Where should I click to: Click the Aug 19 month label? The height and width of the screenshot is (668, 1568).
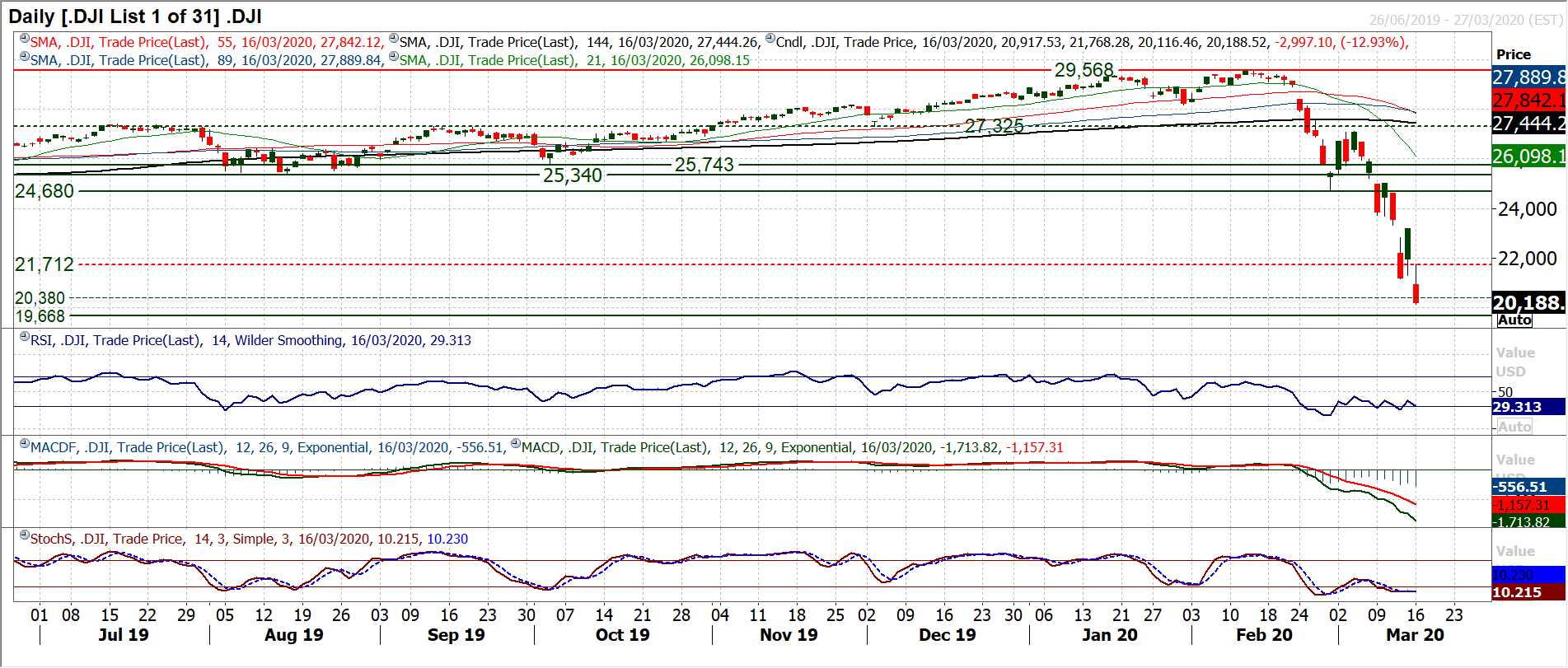294,635
